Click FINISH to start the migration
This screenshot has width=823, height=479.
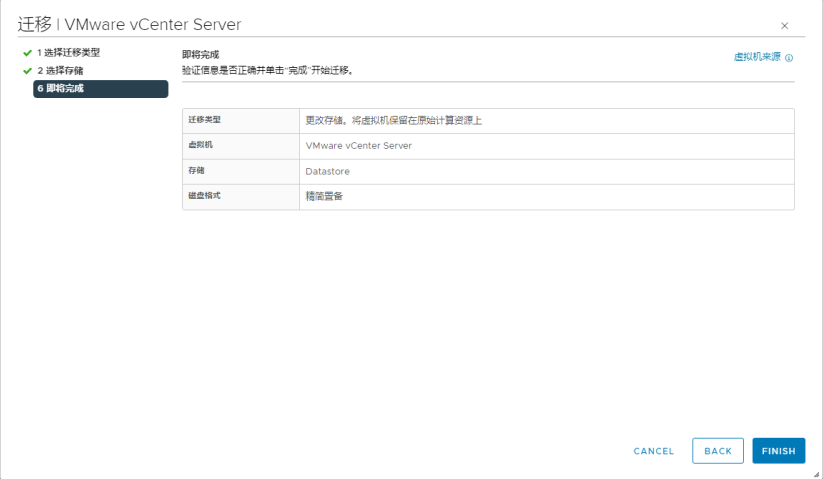(778, 451)
